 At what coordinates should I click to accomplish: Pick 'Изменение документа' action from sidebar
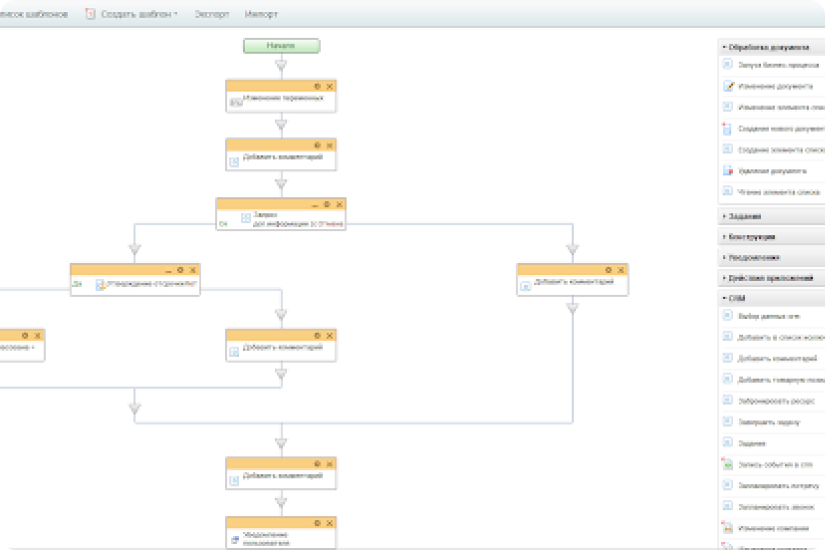point(772,86)
